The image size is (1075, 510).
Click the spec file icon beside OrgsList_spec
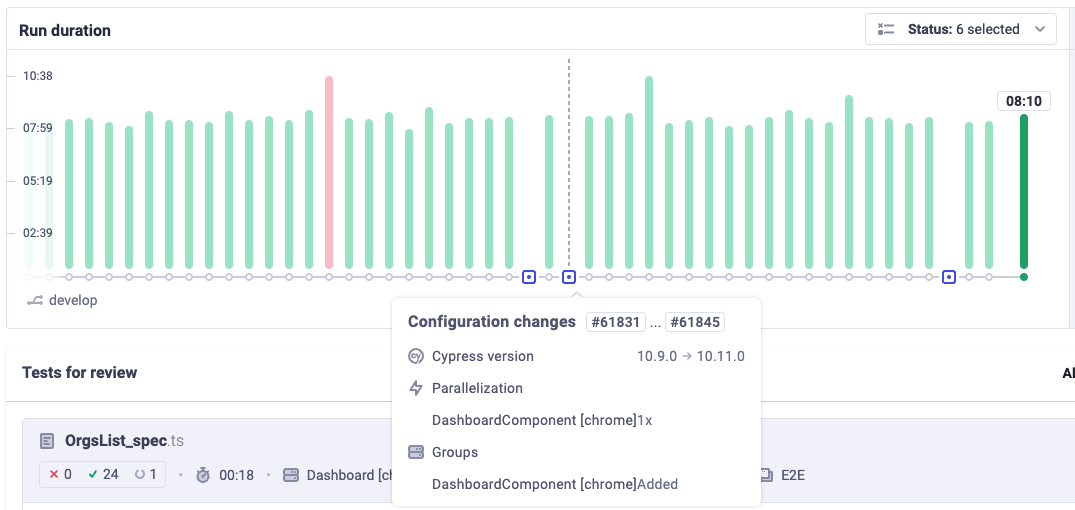pos(47,441)
